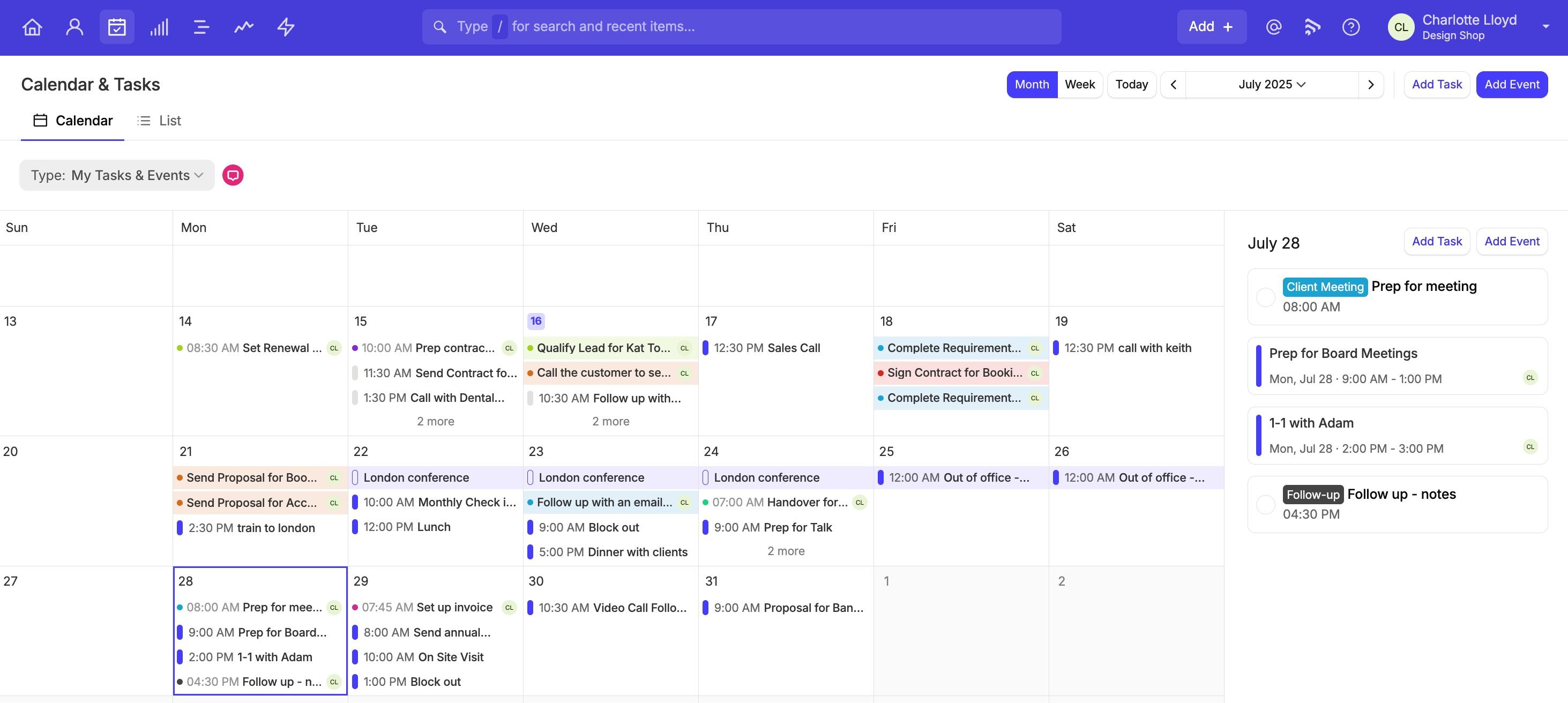Click the CL avatar on Prep for Board Meetings card
Image resolution: width=1568 pixels, height=703 pixels.
click(x=1529, y=377)
